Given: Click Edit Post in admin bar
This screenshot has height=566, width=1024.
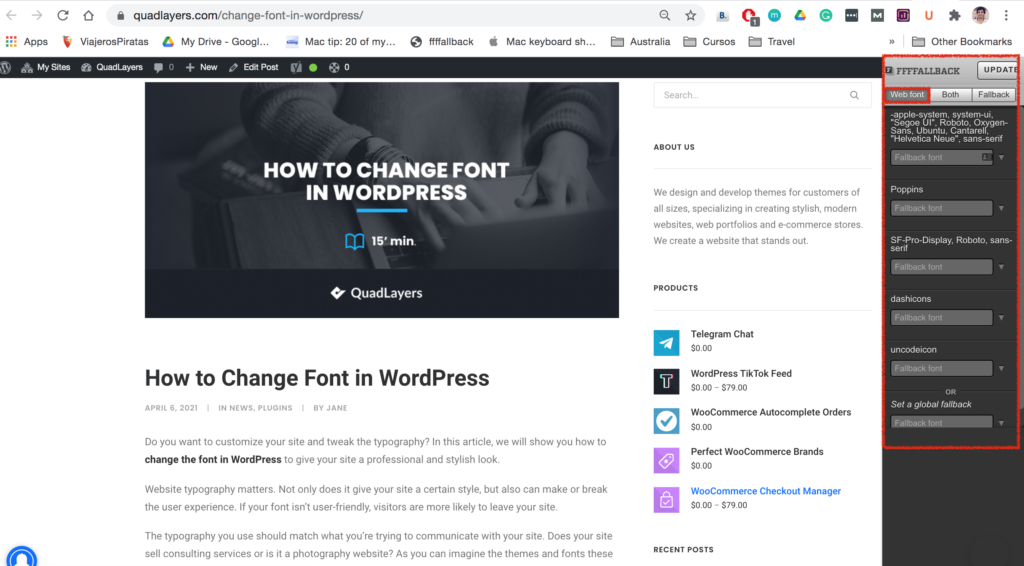Looking at the screenshot, I should tap(253, 67).
